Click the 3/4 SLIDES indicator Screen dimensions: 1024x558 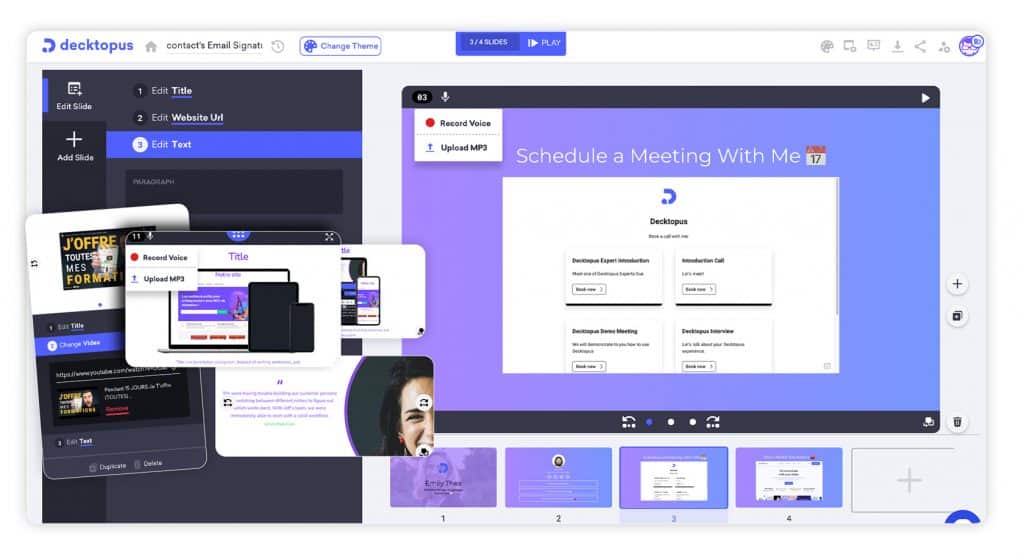[488, 42]
